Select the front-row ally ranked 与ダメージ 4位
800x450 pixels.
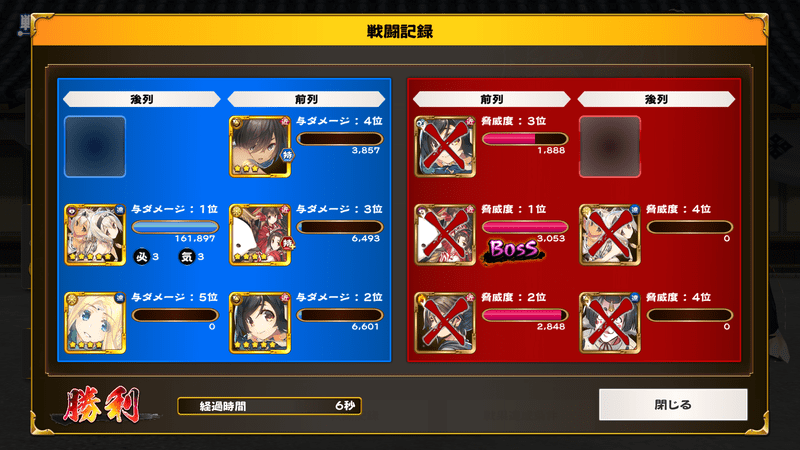click(x=260, y=147)
